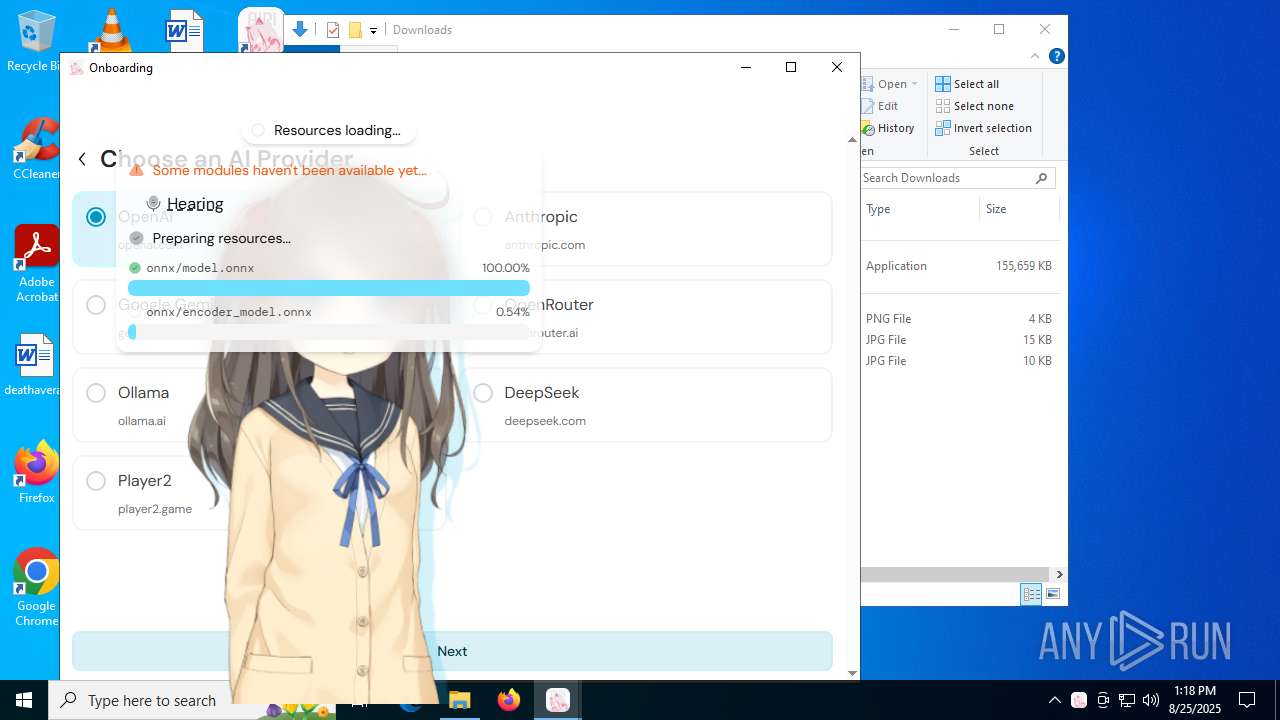Sort by the Type column header
Image resolution: width=1280 pixels, height=720 pixels.
coord(878,209)
